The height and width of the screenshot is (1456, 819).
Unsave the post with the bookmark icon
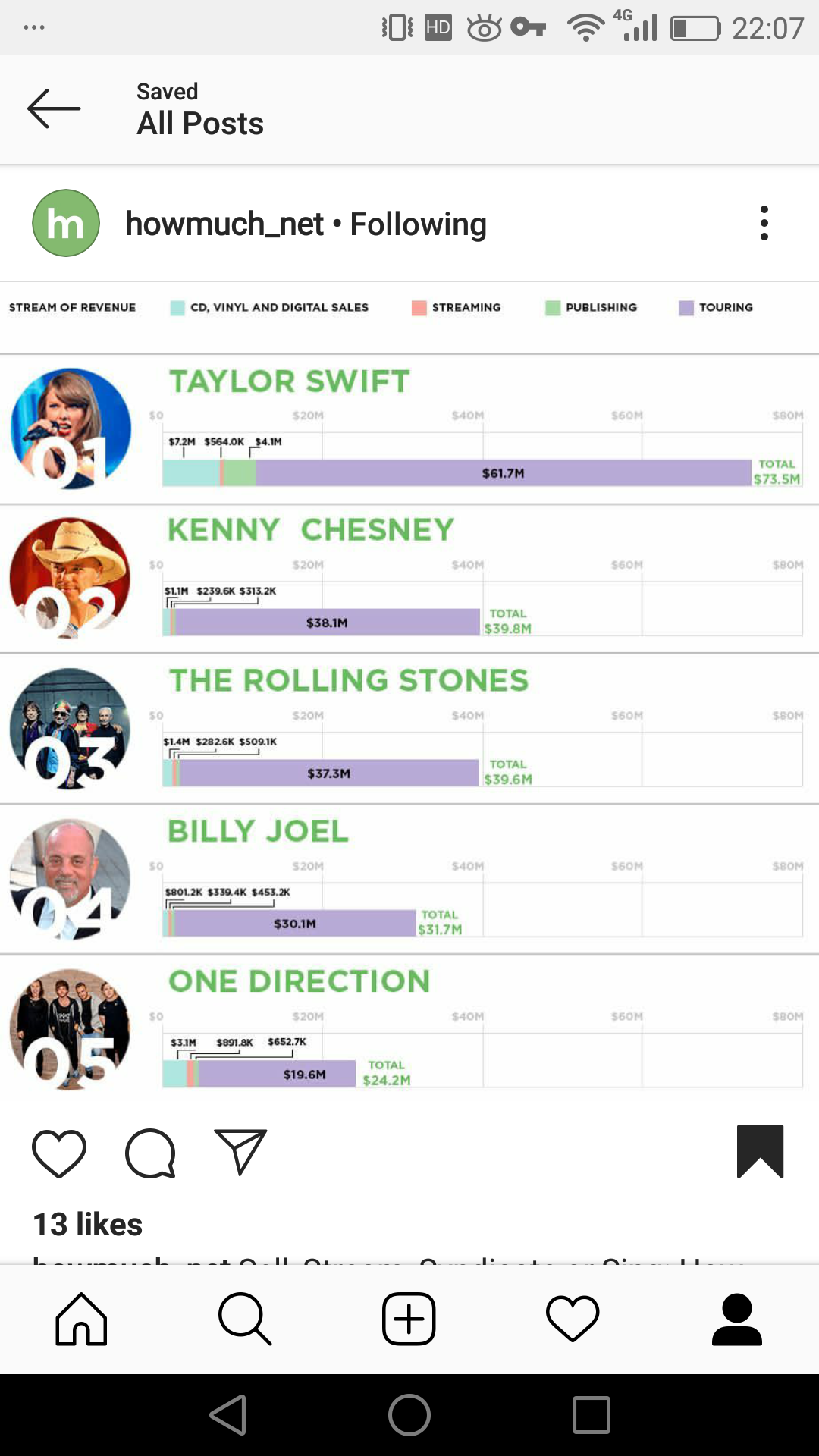[x=760, y=1151]
